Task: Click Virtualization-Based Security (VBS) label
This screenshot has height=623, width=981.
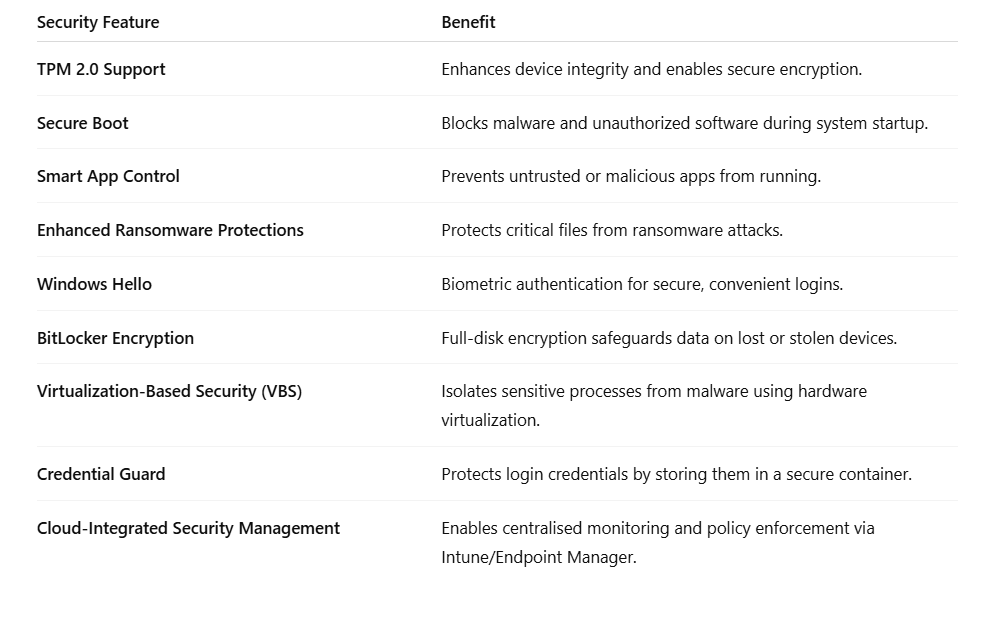Action: pyautogui.click(x=169, y=391)
